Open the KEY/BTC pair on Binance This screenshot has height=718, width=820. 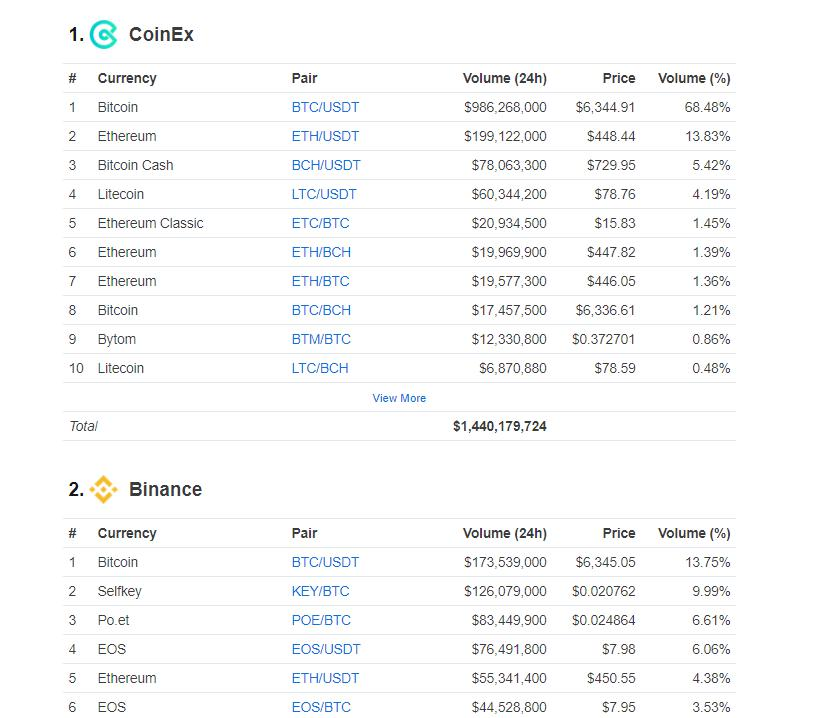(320, 591)
